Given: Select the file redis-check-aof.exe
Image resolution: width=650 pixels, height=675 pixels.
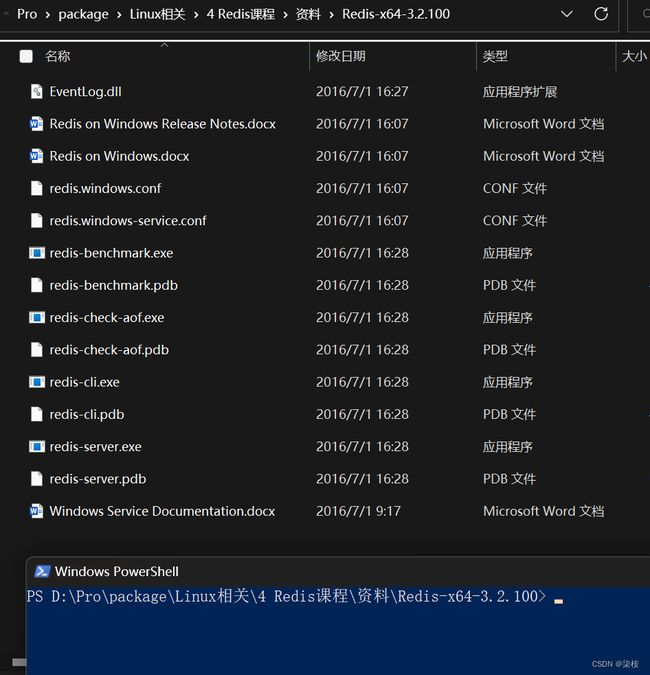Looking at the screenshot, I should 107,317.
